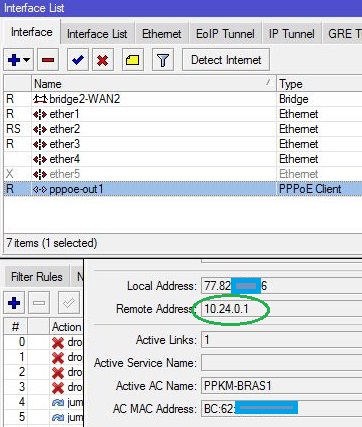
Task: Open the add interface dropdown arrow
Action: pos(27,60)
